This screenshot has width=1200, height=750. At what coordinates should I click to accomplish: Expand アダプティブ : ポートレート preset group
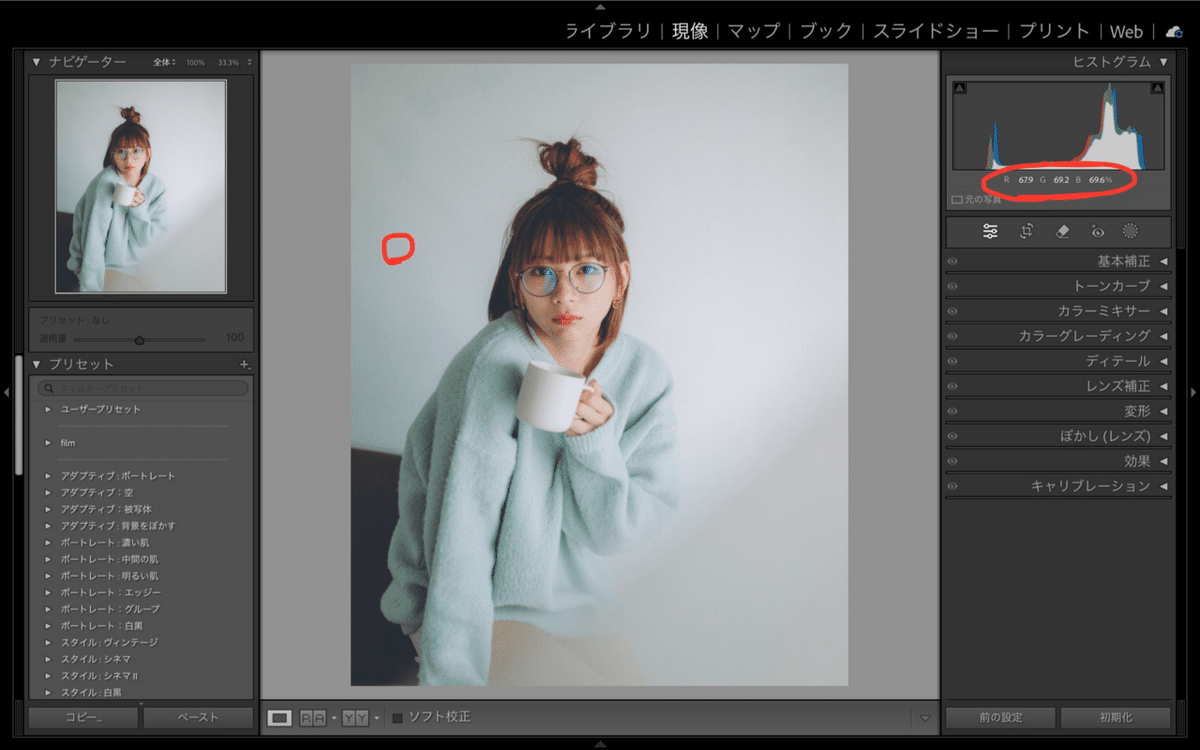pos(47,476)
